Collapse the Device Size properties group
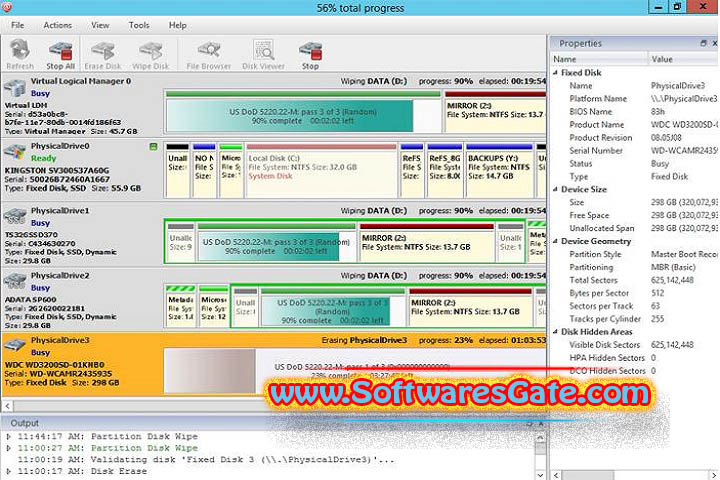The height and width of the screenshot is (480, 720). click(x=555, y=189)
